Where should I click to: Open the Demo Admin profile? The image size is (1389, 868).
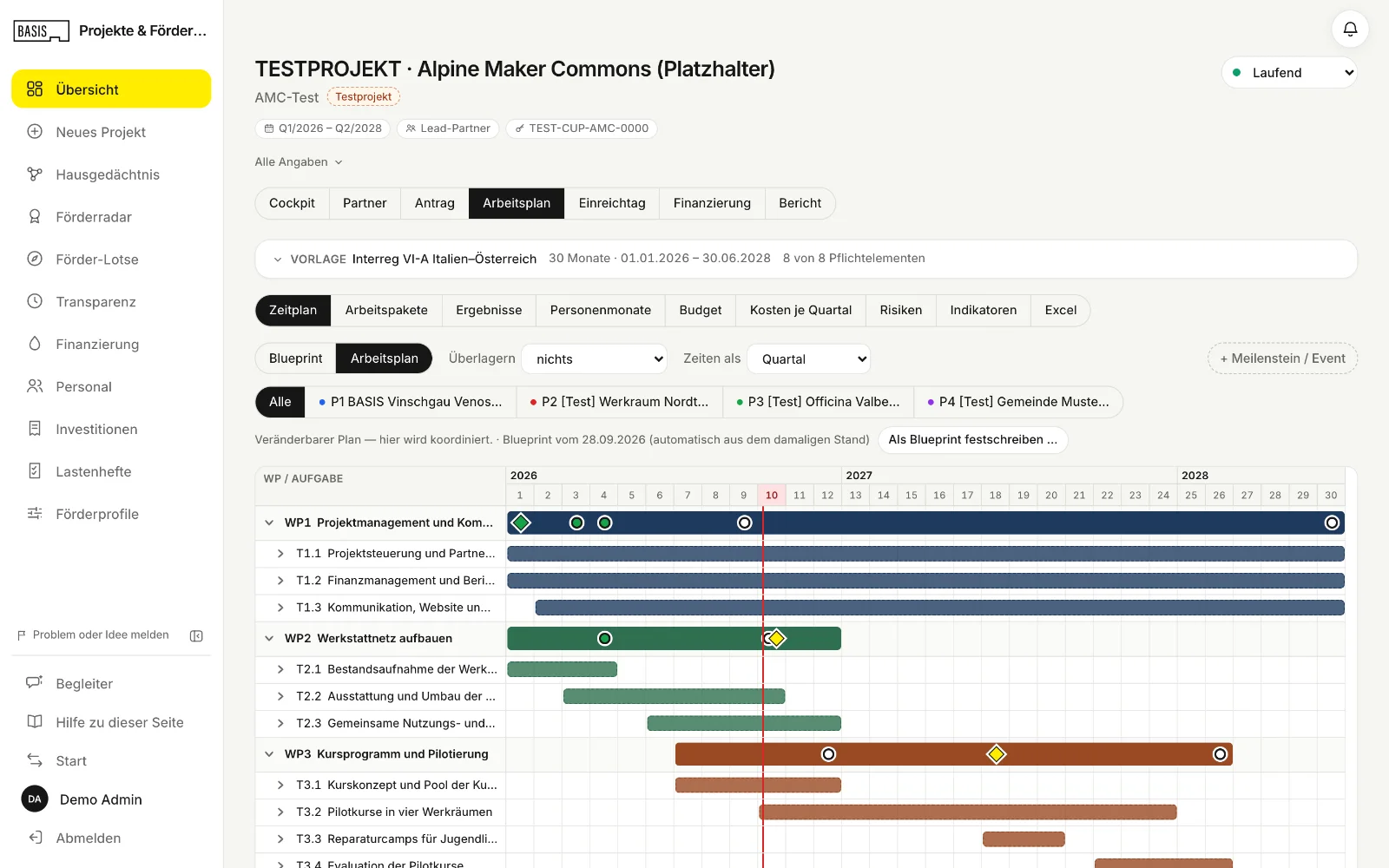pos(82,799)
